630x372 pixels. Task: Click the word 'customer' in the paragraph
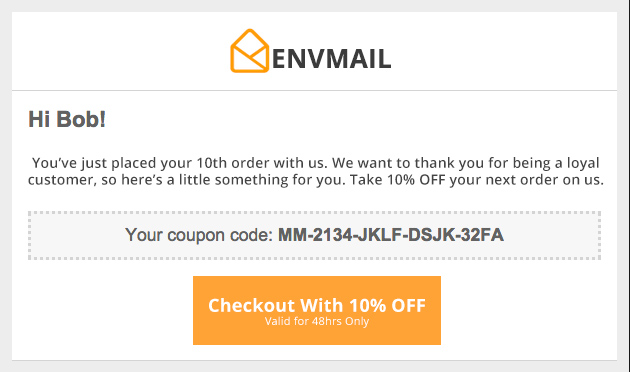tap(62, 180)
